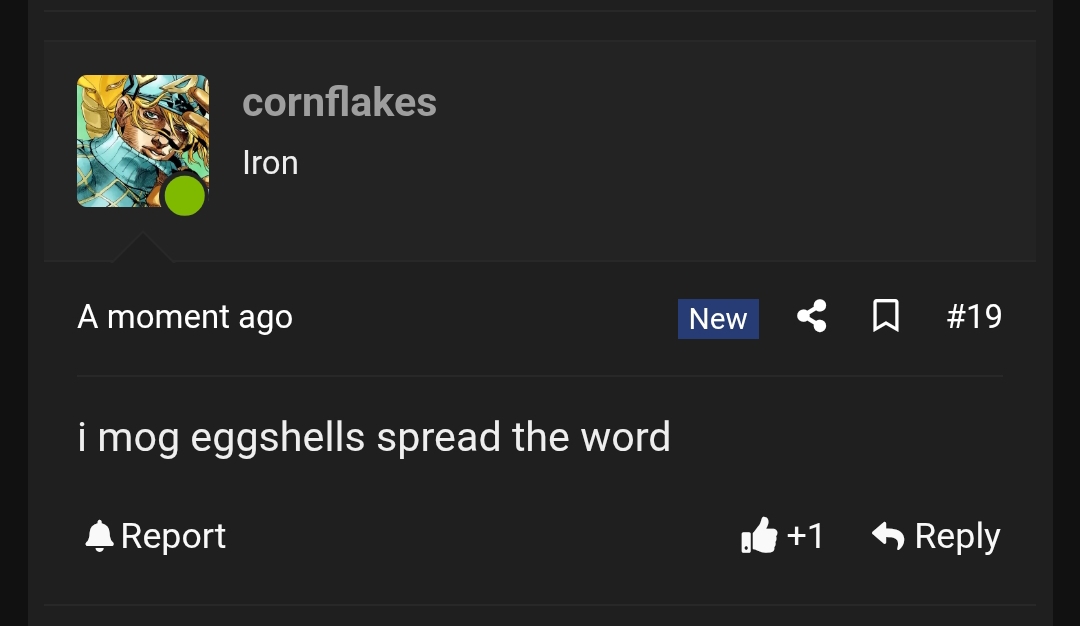Click the Reply link
Image resolution: width=1080 pixels, height=626 pixels.
(x=957, y=535)
